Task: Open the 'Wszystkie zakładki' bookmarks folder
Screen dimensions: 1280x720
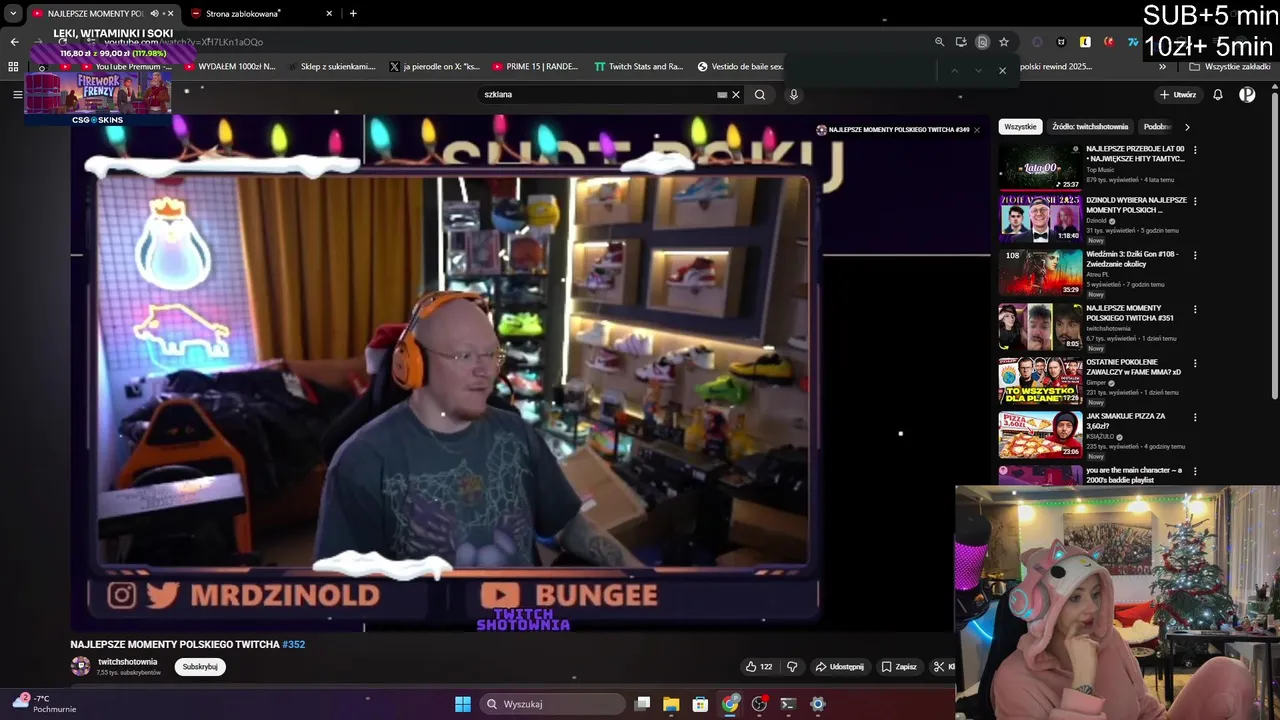Action: [x=1230, y=67]
